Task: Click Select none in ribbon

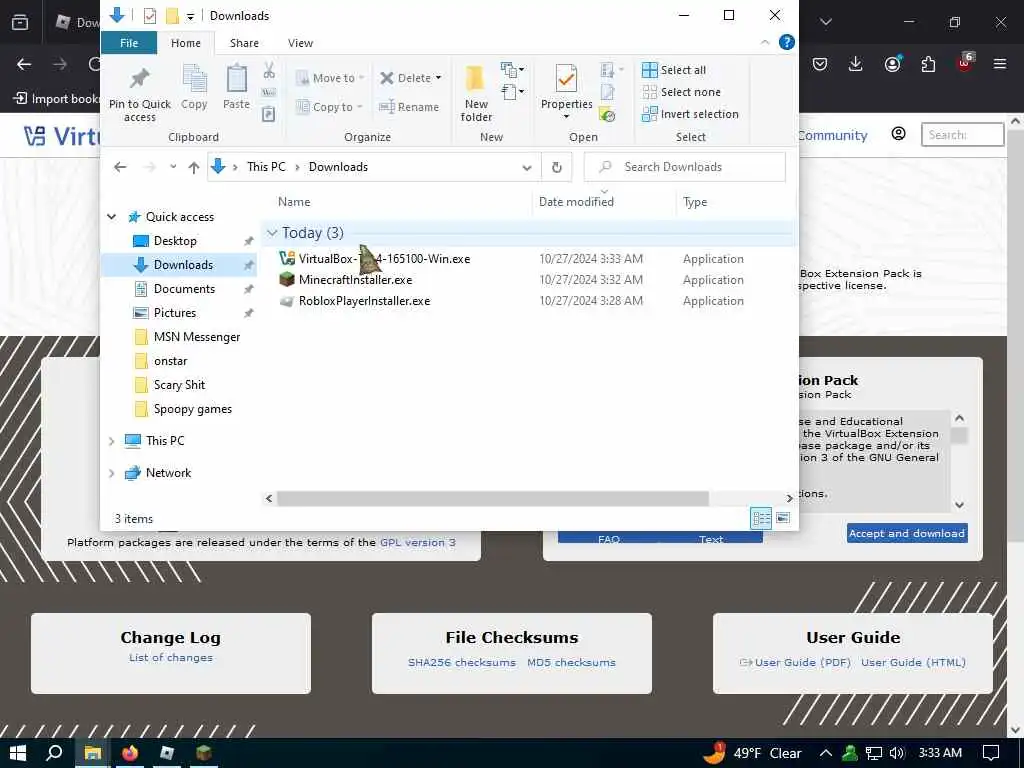Action: (681, 92)
